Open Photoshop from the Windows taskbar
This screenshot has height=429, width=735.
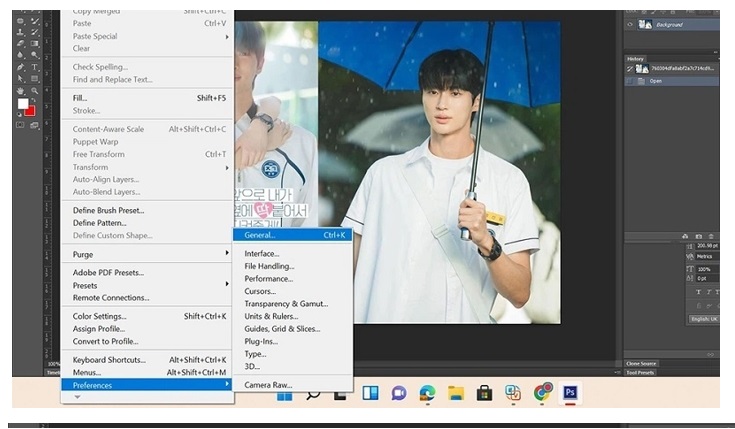[571, 393]
